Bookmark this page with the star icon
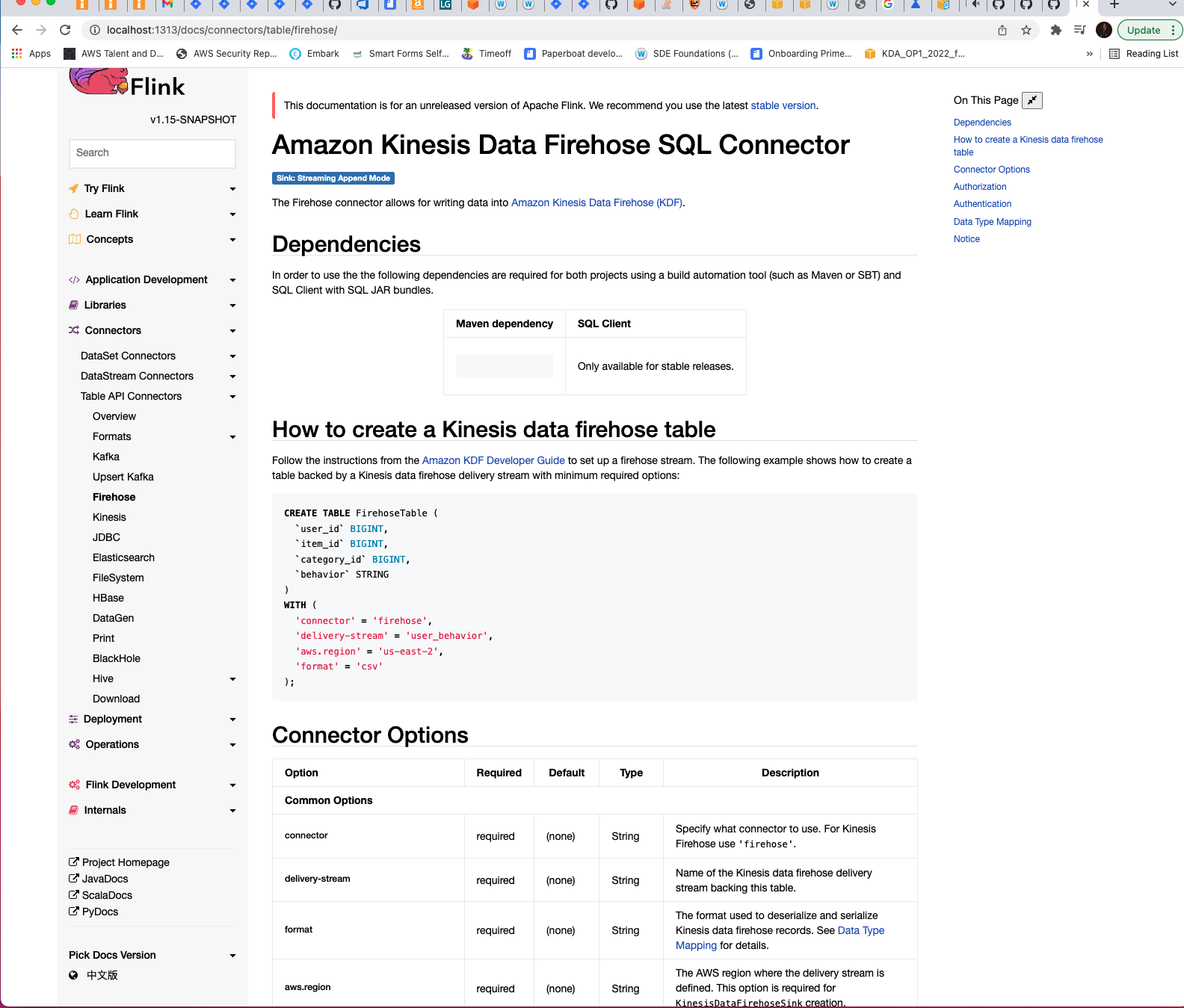This screenshot has width=1184, height=1008. [1026, 30]
